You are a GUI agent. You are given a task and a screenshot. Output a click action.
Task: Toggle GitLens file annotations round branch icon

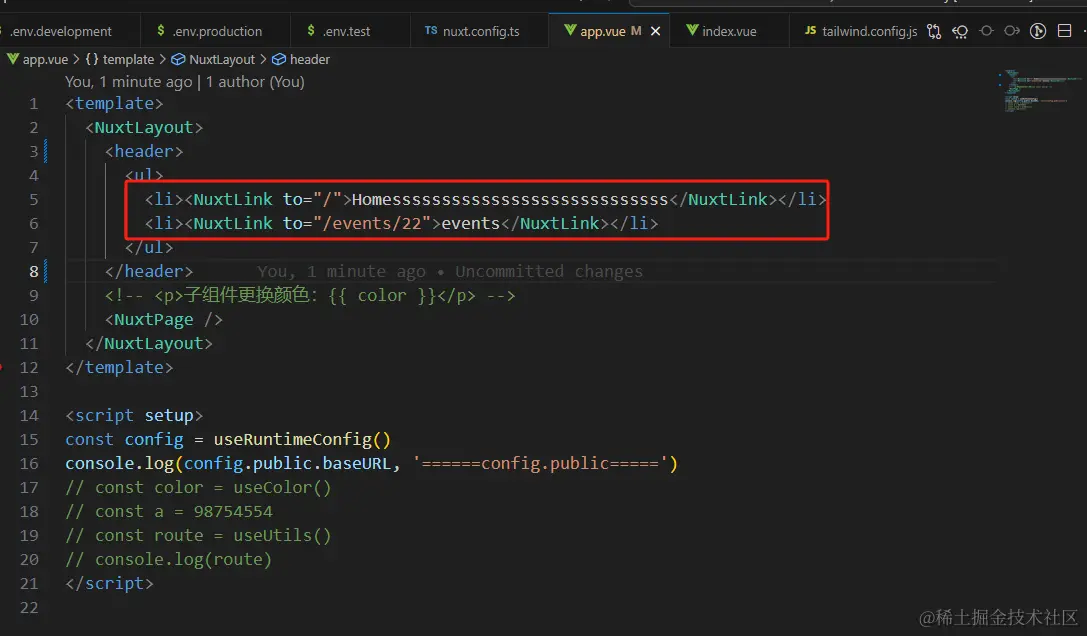[x=1038, y=31]
